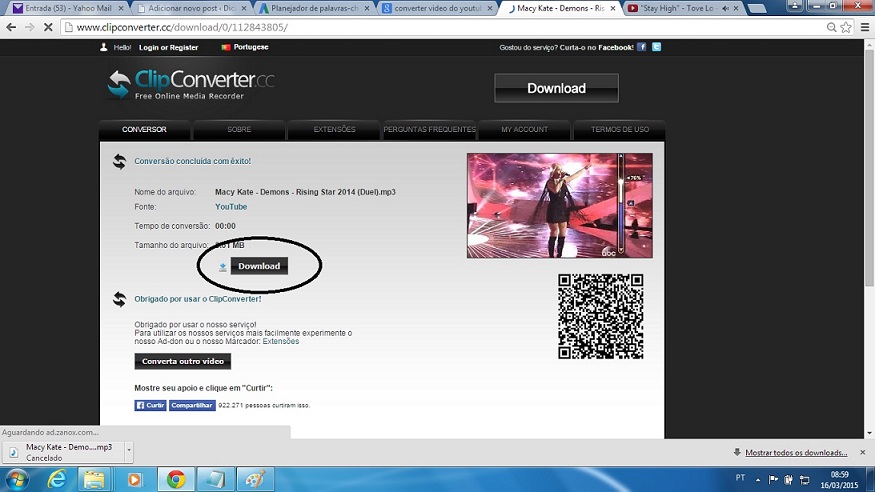Click the PT language indicator
Viewport: 875px width, 492px height.
tap(740, 477)
